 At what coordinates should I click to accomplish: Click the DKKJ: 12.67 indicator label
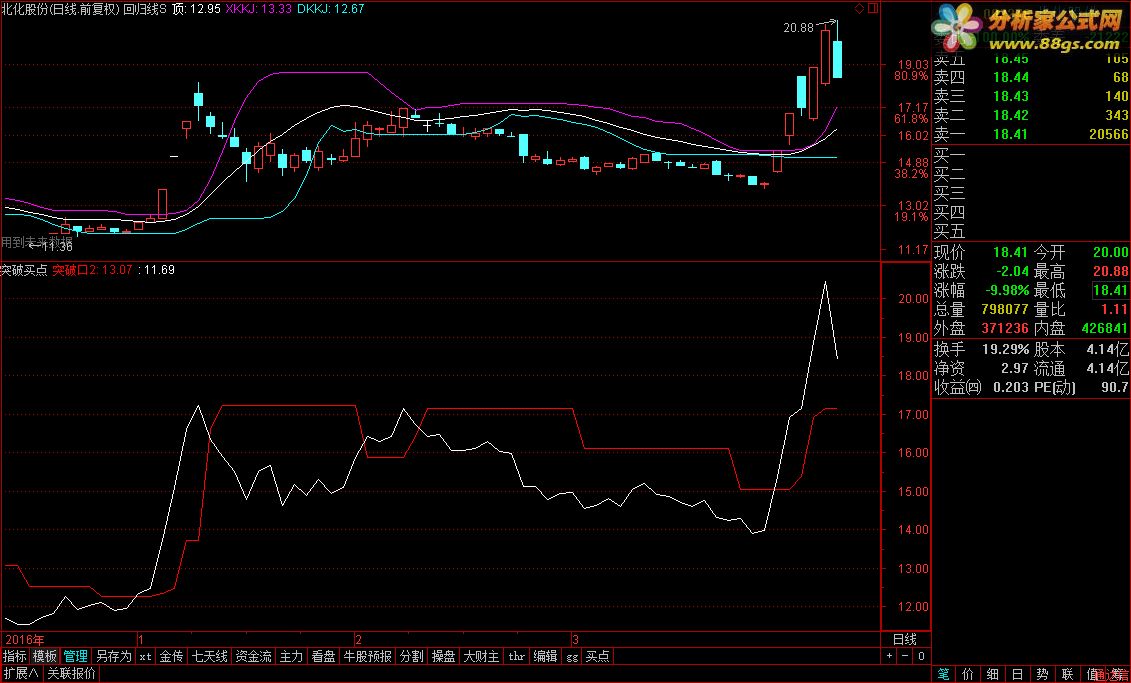[331, 9]
